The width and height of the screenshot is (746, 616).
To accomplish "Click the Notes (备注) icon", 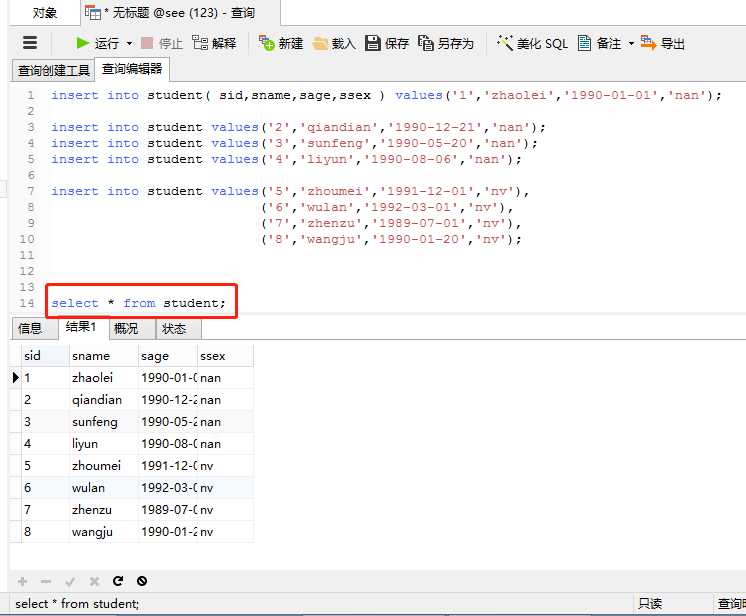I will pyautogui.click(x=584, y=43).
